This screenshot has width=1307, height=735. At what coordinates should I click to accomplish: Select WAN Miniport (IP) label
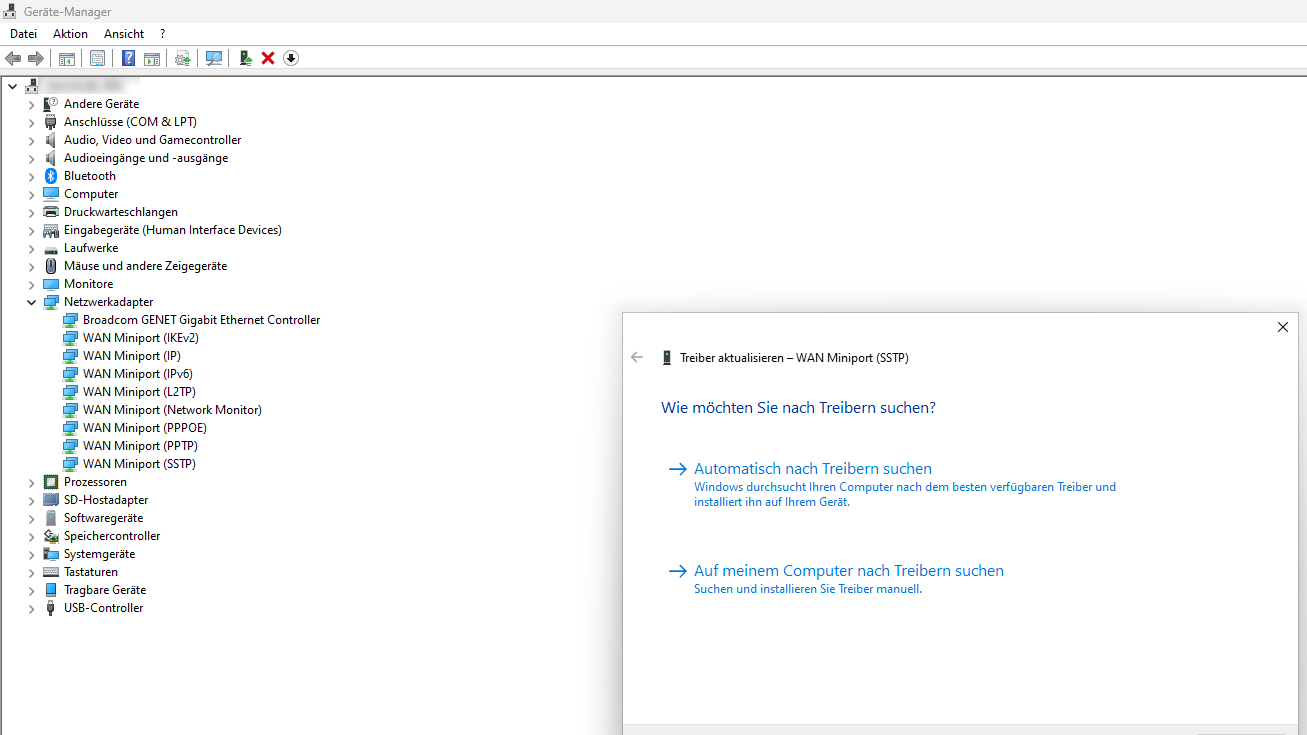(x=132, y=356)
